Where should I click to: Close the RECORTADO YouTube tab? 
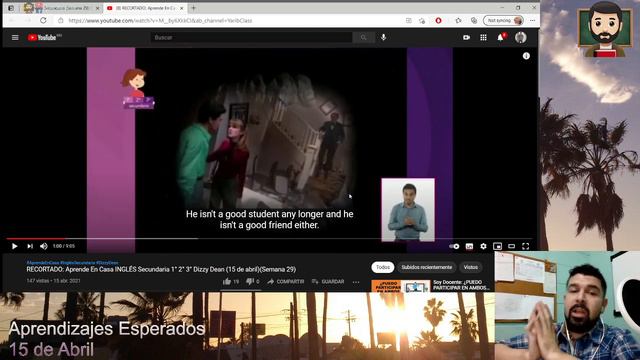point(182,8)
